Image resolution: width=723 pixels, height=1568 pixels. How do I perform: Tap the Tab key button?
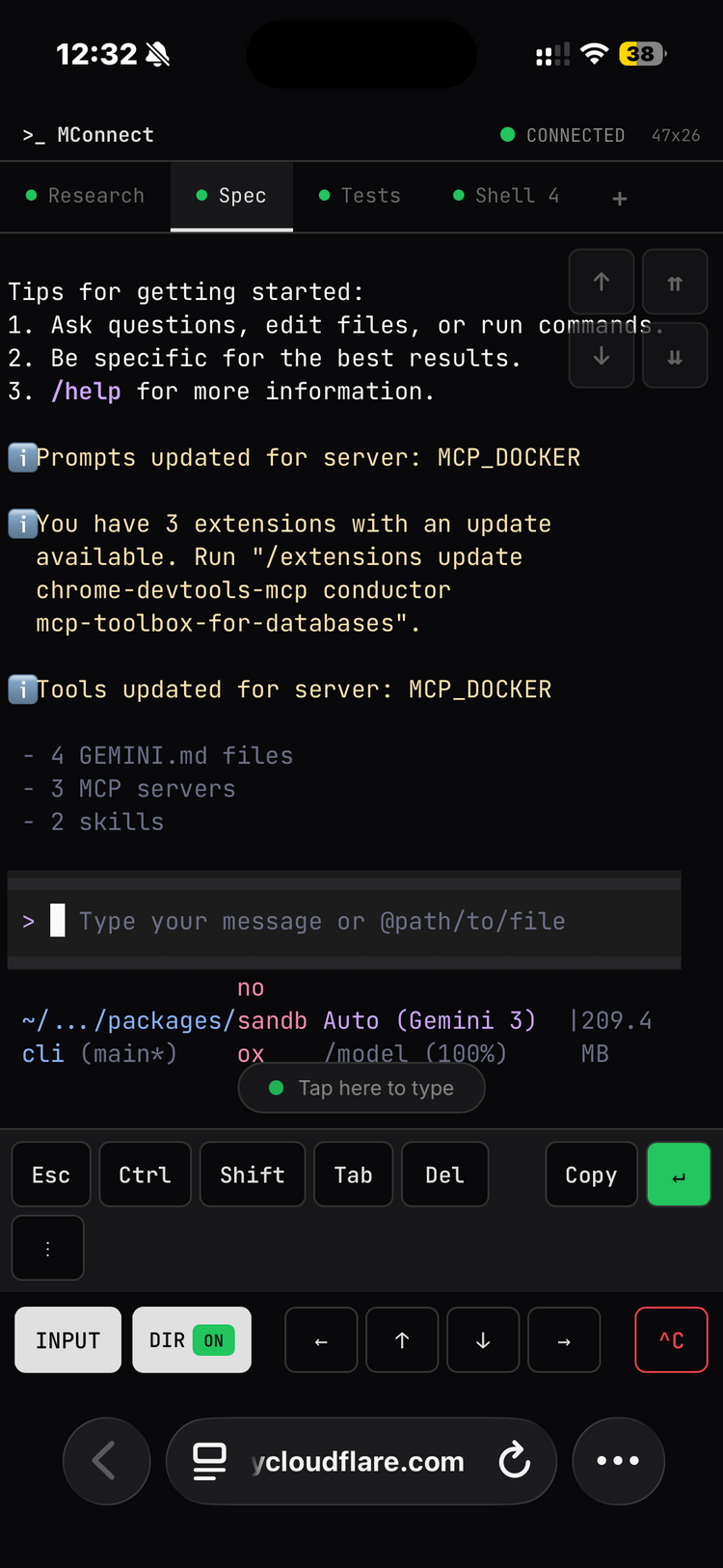(353, 1175)
